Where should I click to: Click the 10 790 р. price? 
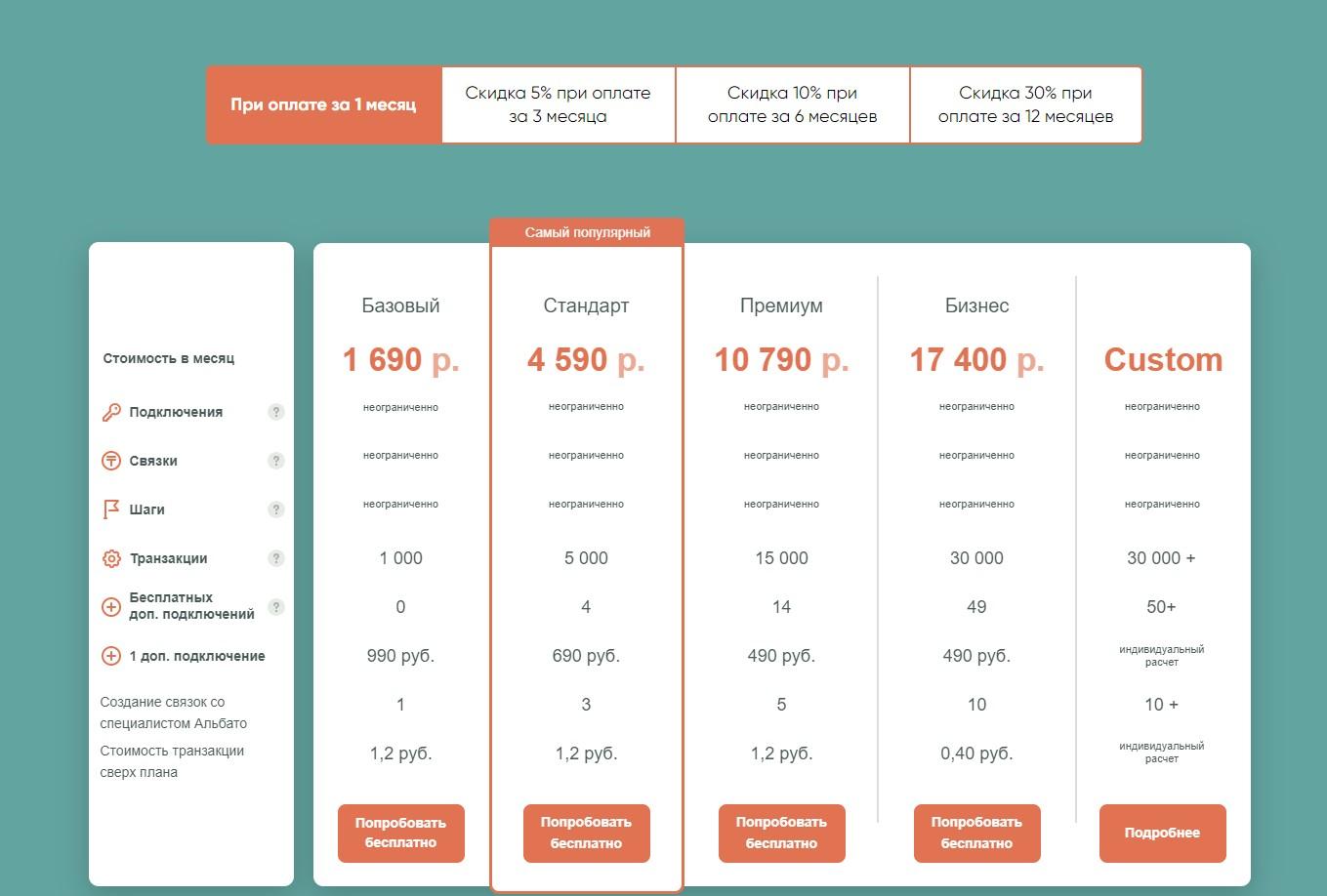point(781,359)
